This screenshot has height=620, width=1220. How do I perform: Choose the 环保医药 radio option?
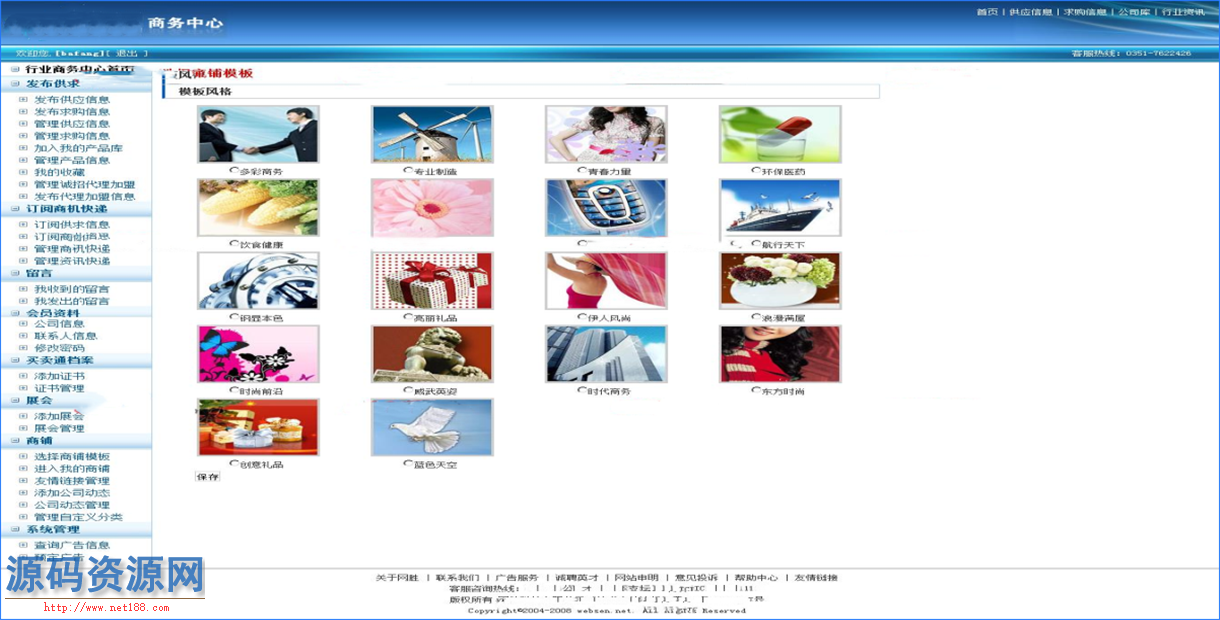[755, 171]
